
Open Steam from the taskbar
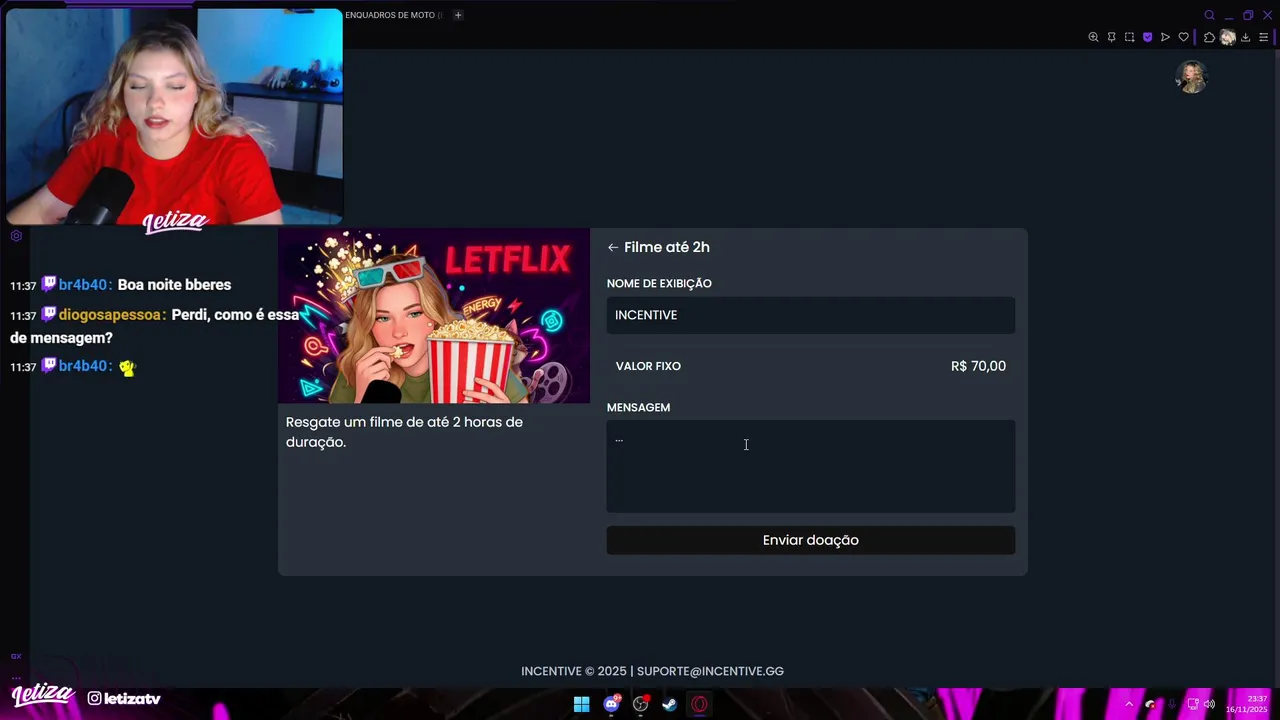tap(670, 704)
